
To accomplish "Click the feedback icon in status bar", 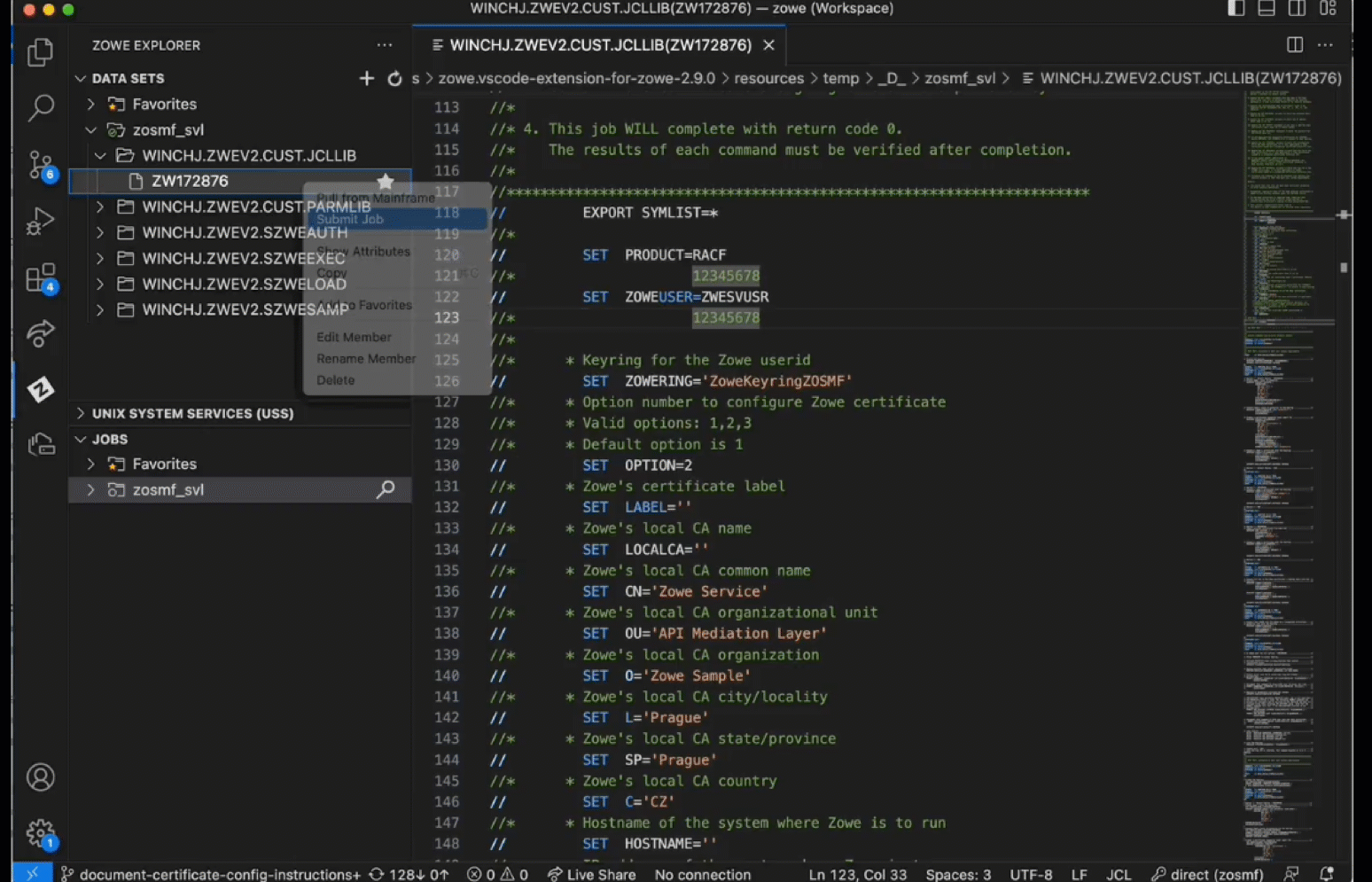I will [1291, 874].
